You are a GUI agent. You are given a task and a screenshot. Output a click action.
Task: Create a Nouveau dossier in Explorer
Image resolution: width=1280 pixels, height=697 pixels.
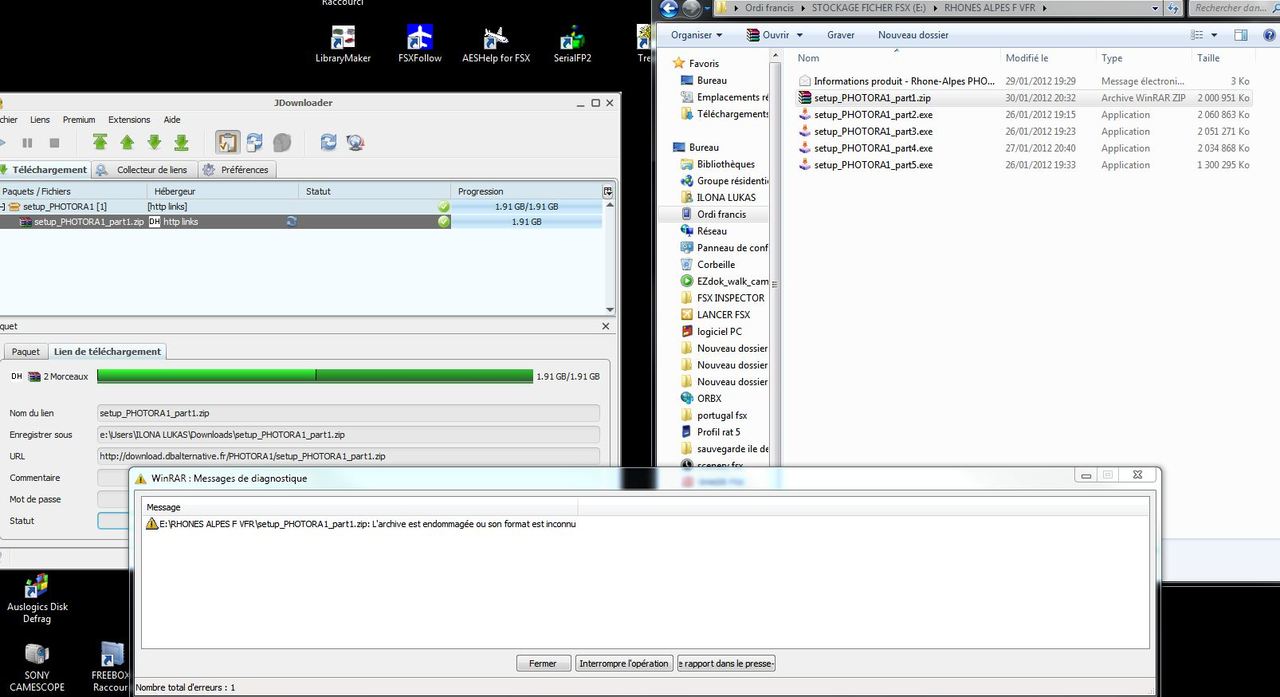[x=913, y=35]
